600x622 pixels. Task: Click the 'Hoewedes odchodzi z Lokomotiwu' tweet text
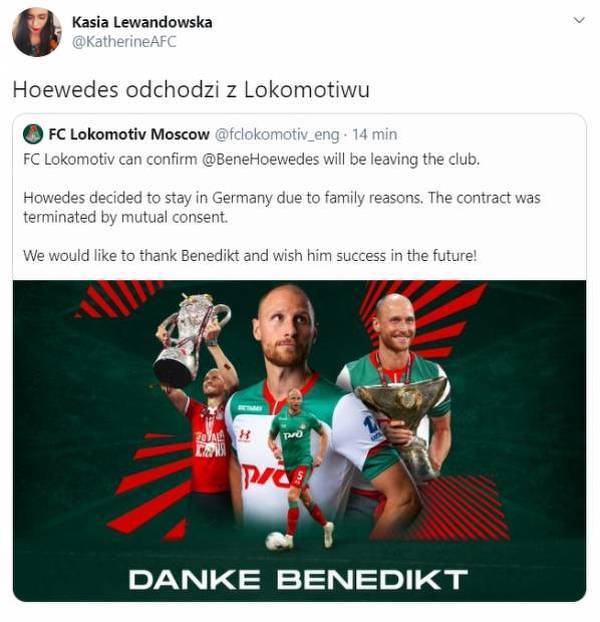click(191, 90)
